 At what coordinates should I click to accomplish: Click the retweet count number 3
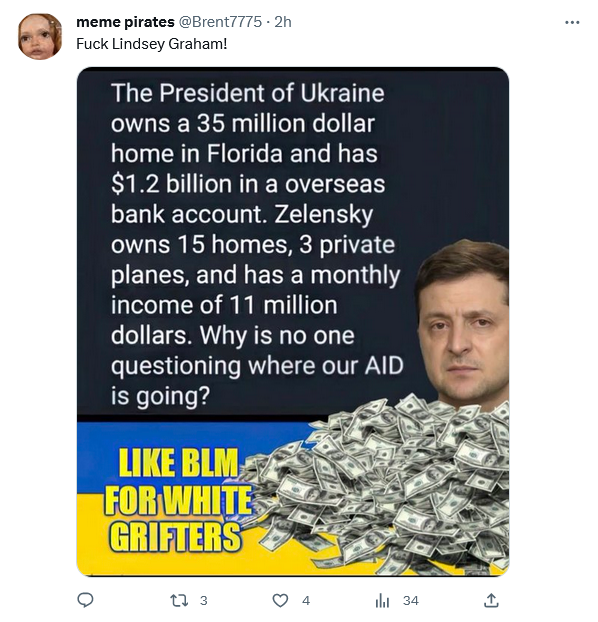click(x=204, y=601)
